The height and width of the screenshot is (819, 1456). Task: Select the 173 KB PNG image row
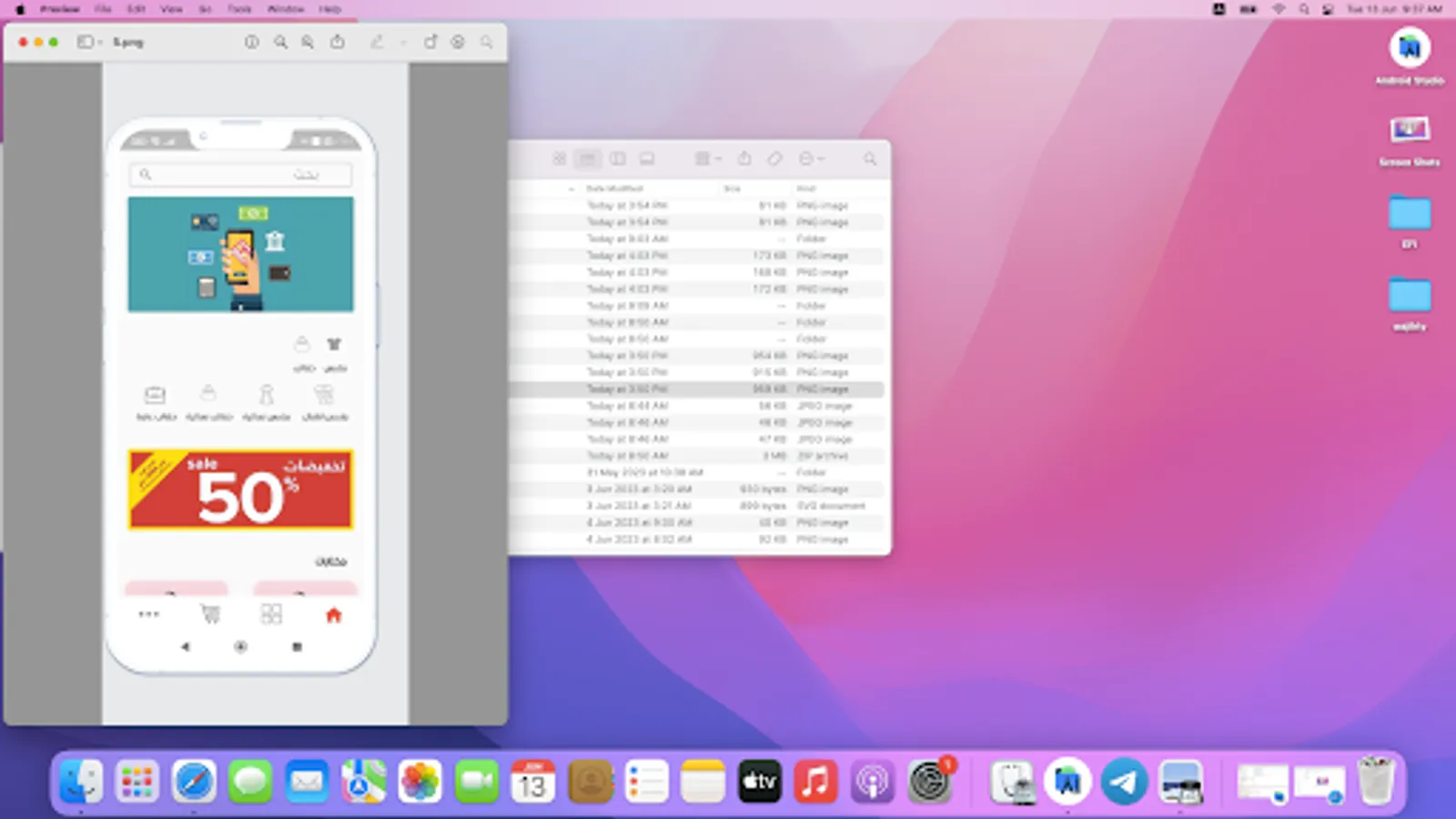tap(696, 256)
